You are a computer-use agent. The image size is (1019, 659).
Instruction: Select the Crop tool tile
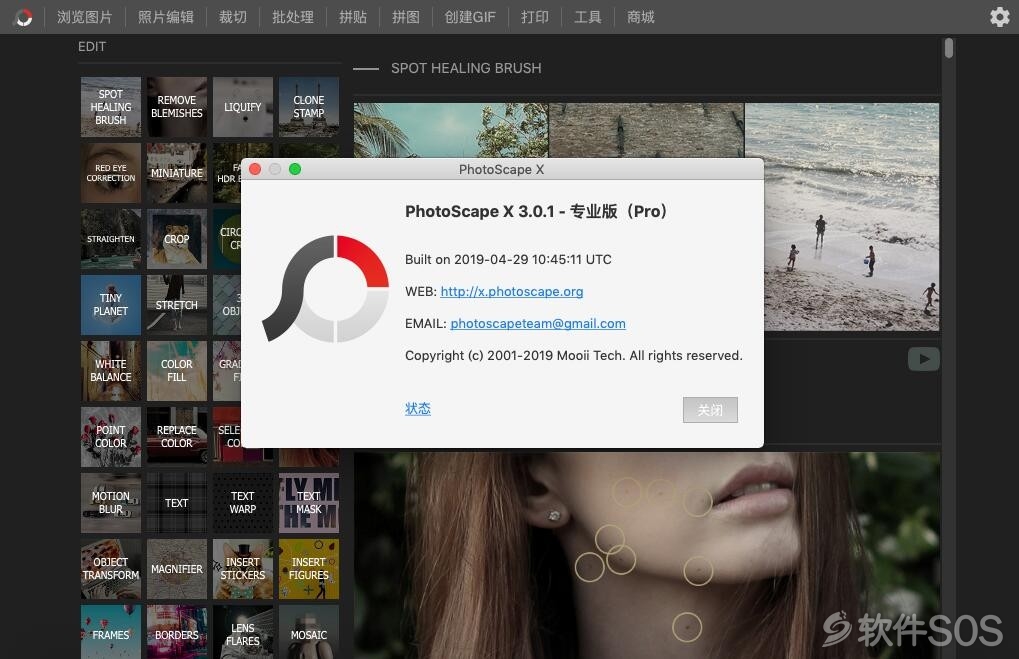pyautogui.click(x=177, y=239)
